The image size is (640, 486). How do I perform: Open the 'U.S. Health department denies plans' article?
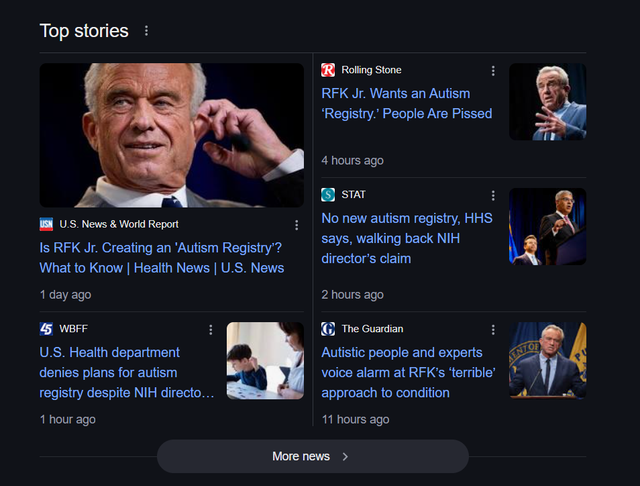(x=127, y=373)
